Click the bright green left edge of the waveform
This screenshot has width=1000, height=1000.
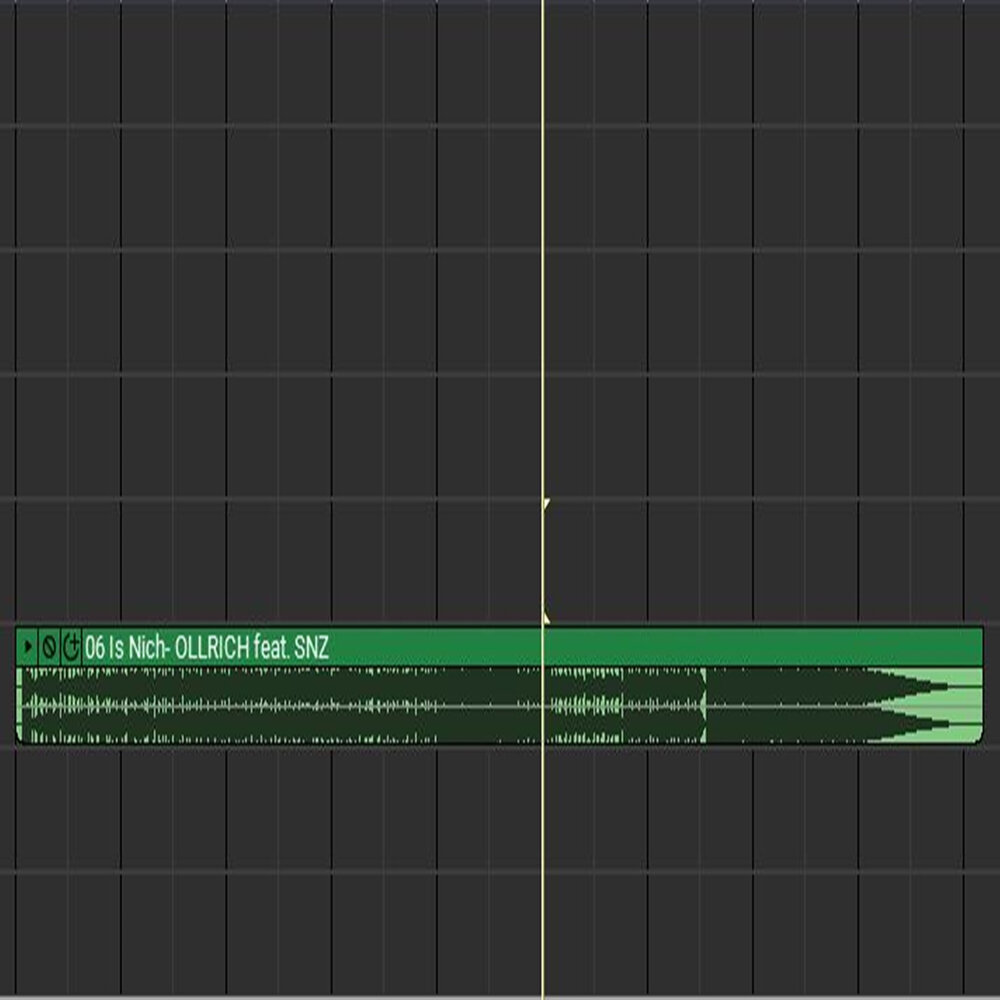[x=19, y=706]
